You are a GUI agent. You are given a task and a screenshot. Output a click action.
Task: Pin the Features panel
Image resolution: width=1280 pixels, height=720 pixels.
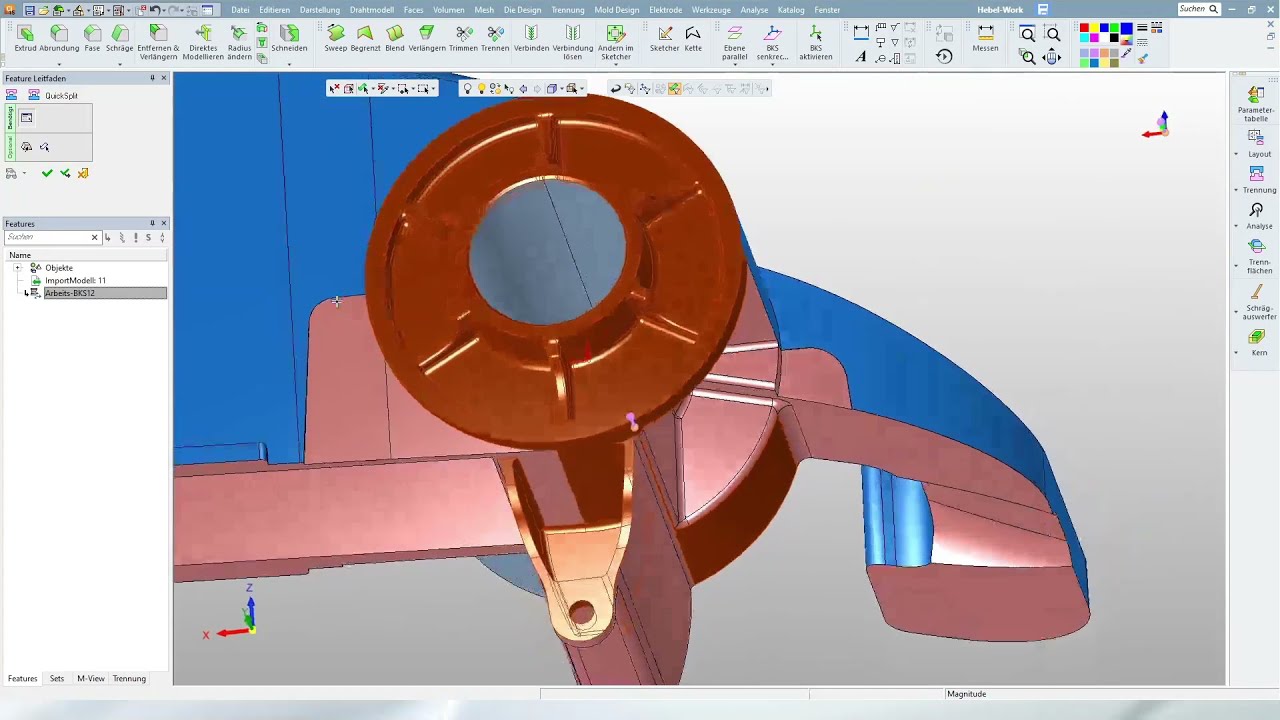point(152,224)
